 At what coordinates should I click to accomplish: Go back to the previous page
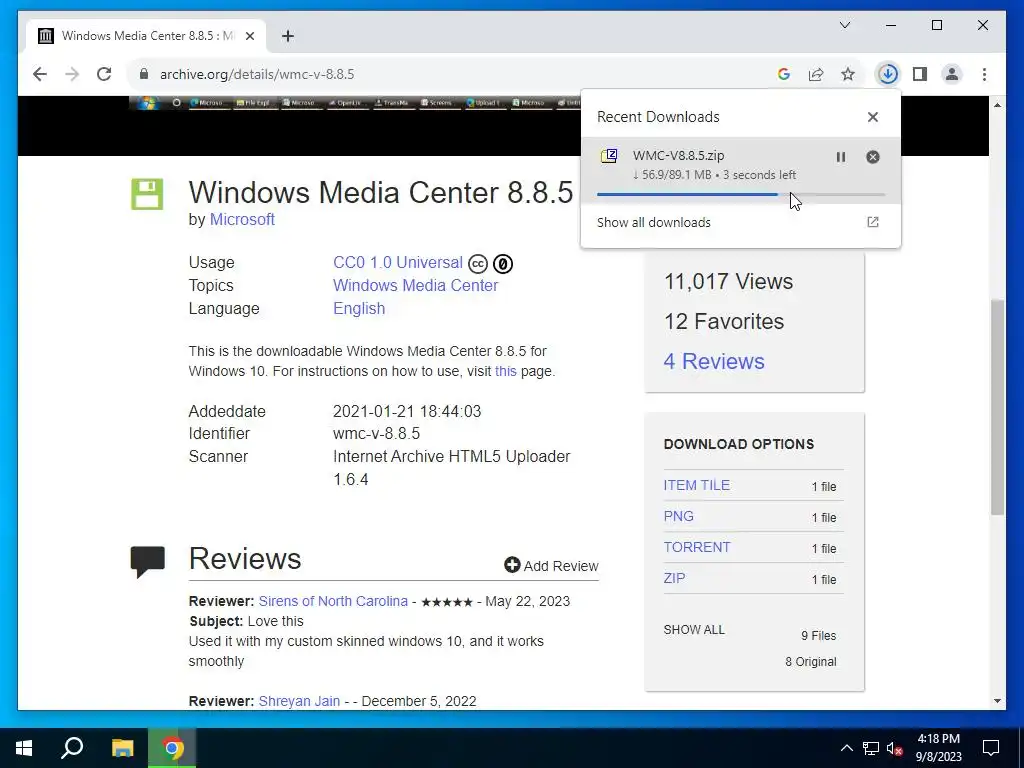pos(40,74)
